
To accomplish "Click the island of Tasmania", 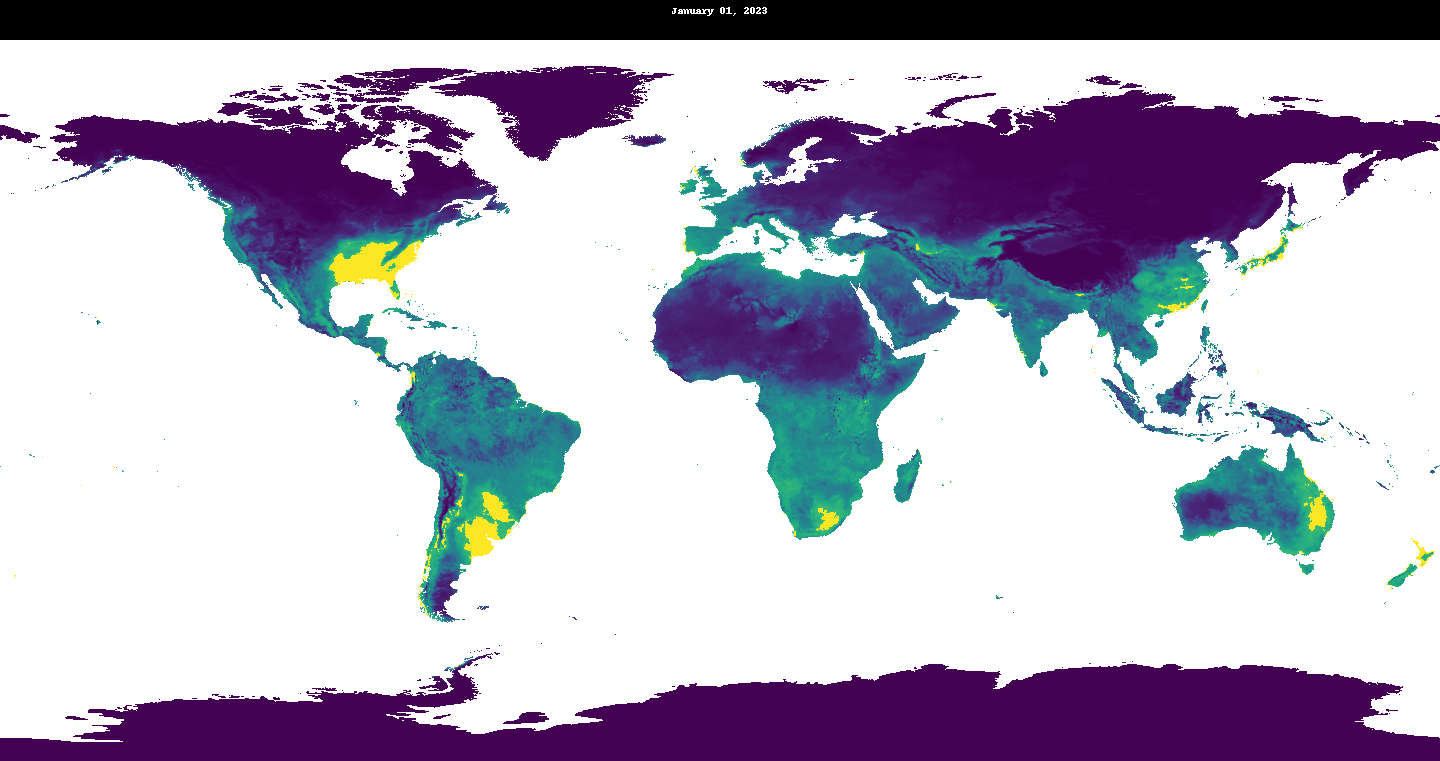I will pos(1305,567).
